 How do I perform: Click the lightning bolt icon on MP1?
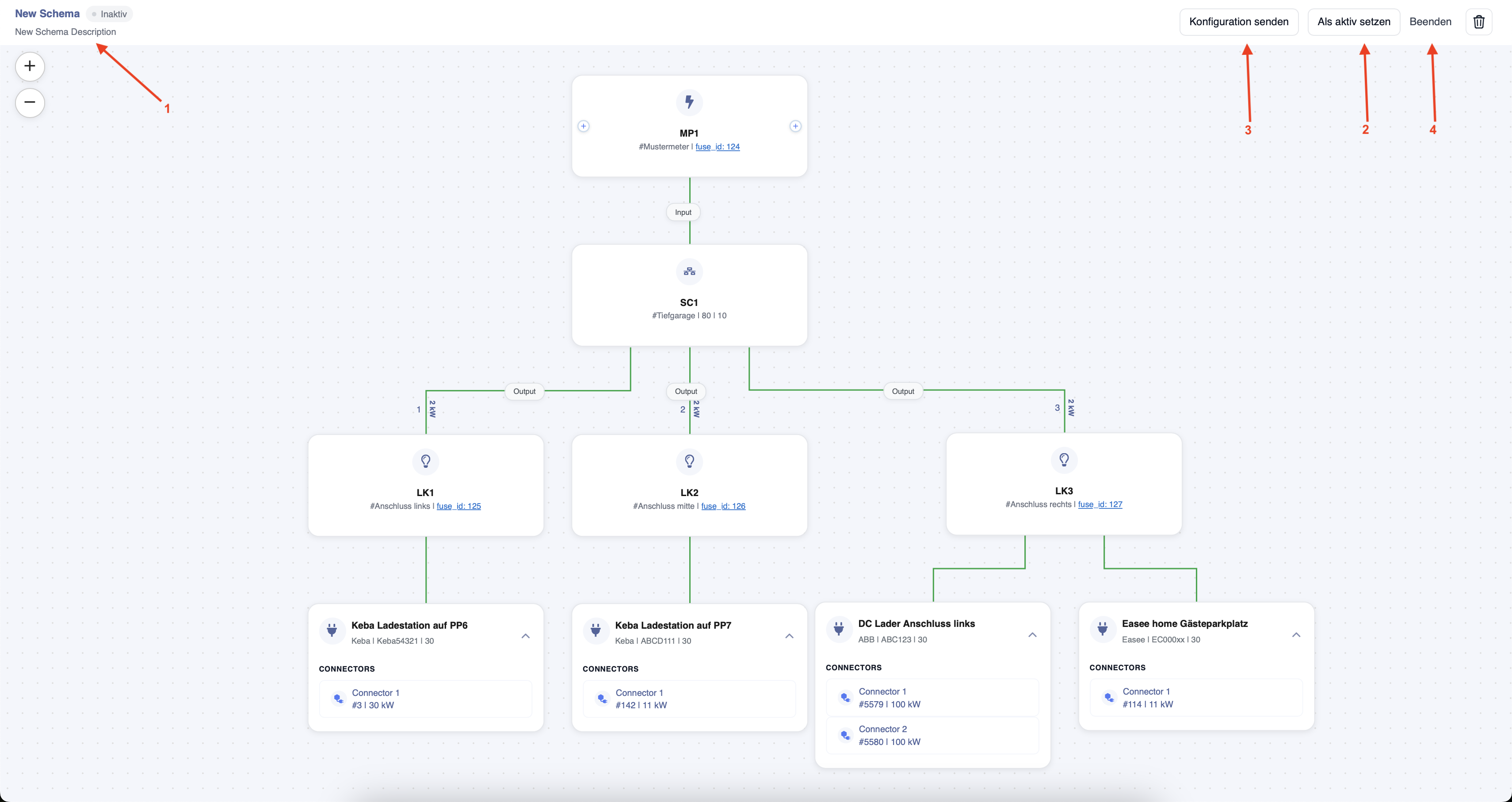[689, 102]
